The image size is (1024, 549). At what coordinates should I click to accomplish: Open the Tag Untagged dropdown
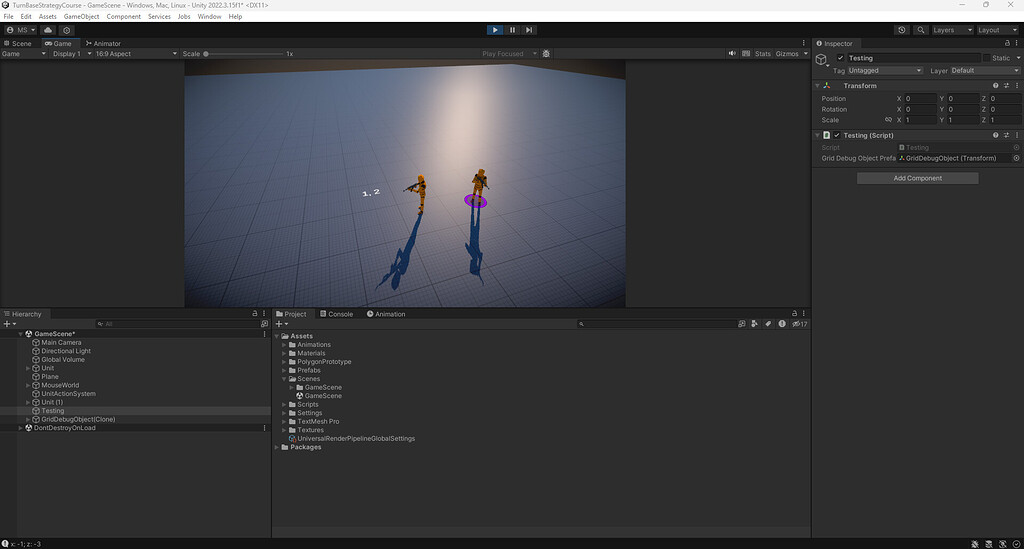(x=885, y=71)
